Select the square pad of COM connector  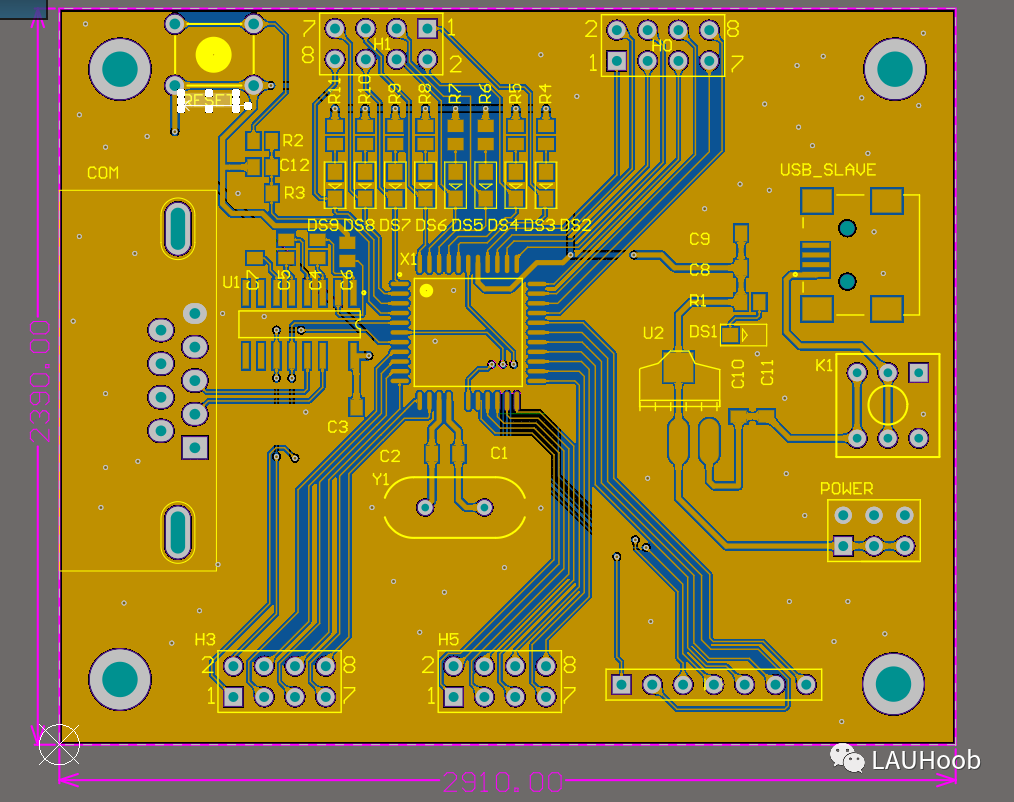pos(195,448)
